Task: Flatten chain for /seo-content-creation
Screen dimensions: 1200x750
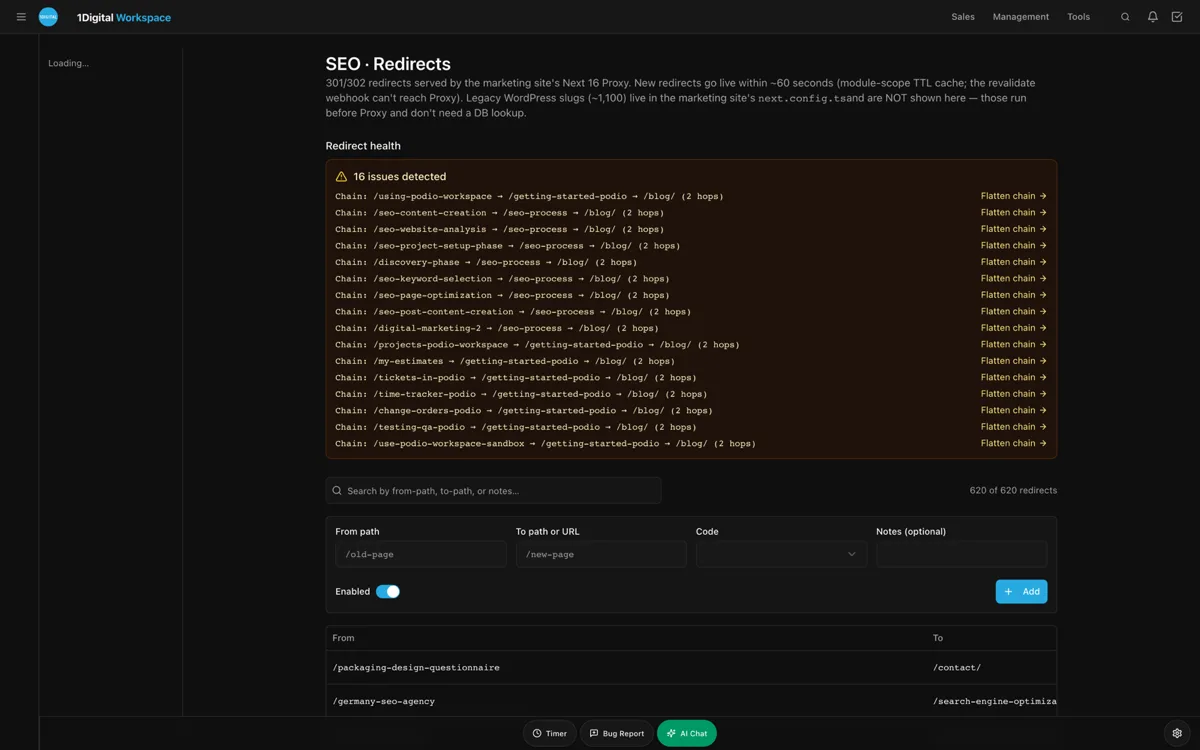Action: [x=1013, y=212]
